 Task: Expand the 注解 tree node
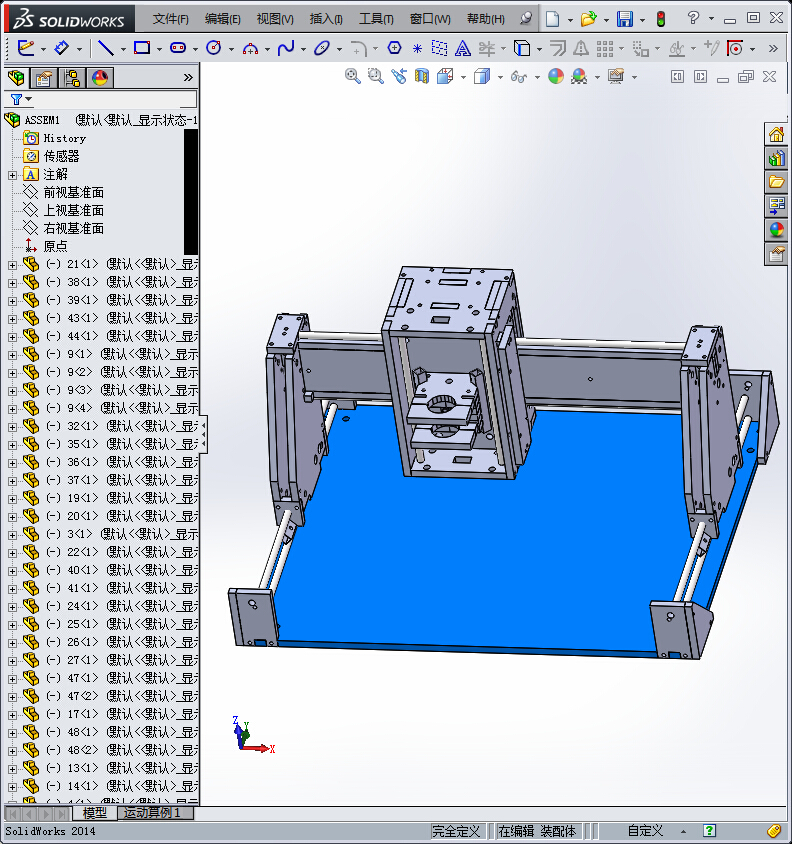click(x=12, y=175)
